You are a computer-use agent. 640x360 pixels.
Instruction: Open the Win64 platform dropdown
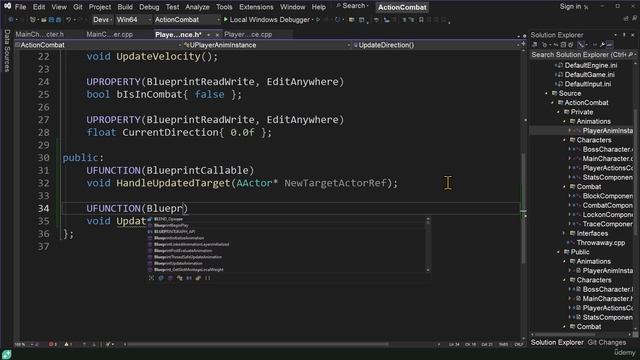point(133,20)
